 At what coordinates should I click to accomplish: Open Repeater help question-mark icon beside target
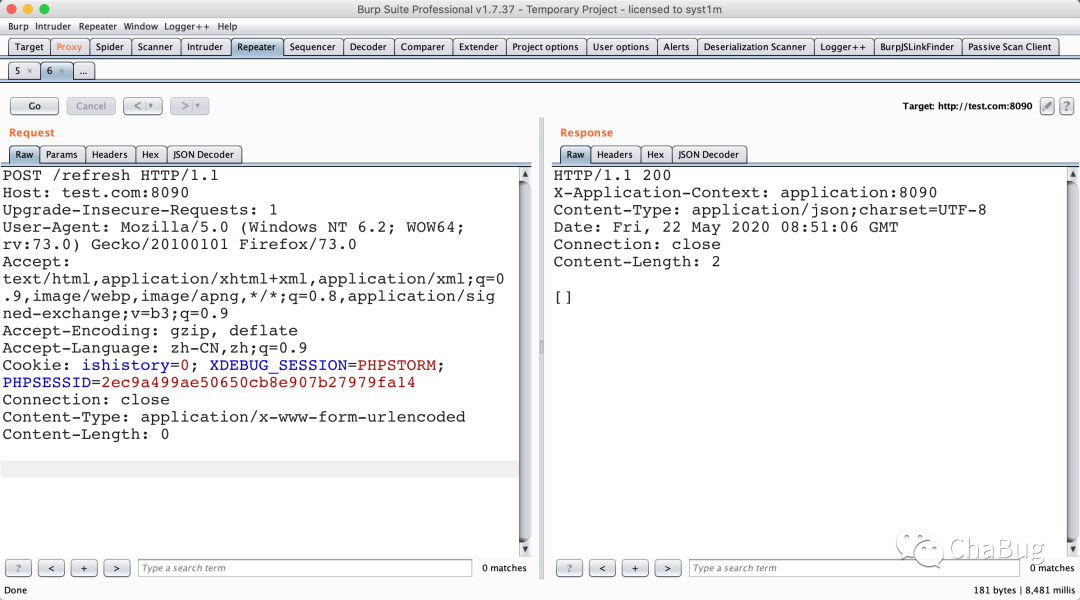point(1066,106)
